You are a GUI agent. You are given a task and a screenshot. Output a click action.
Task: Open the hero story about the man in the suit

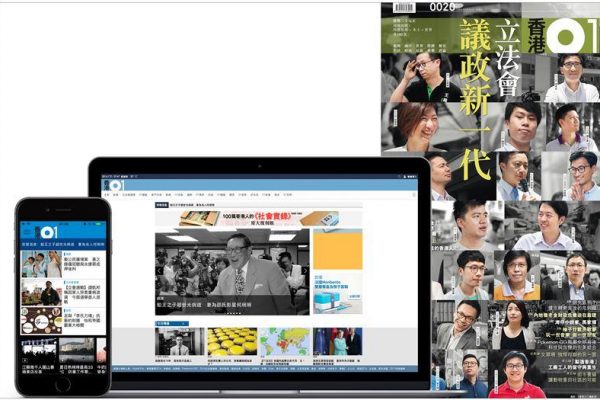click(232, 272)
